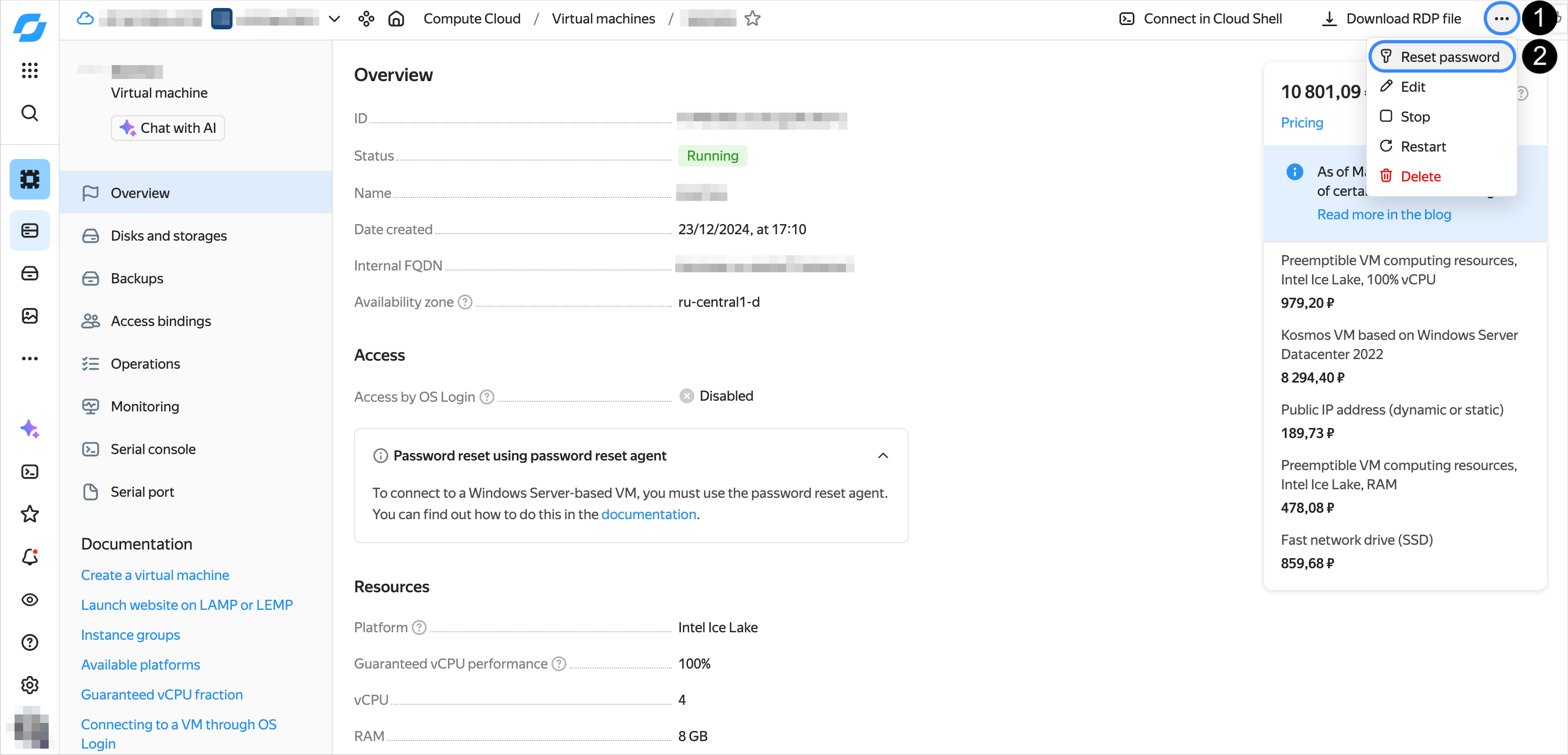
Task: Open the three-dots actions menu
Action: click(x=1501, y=19)
